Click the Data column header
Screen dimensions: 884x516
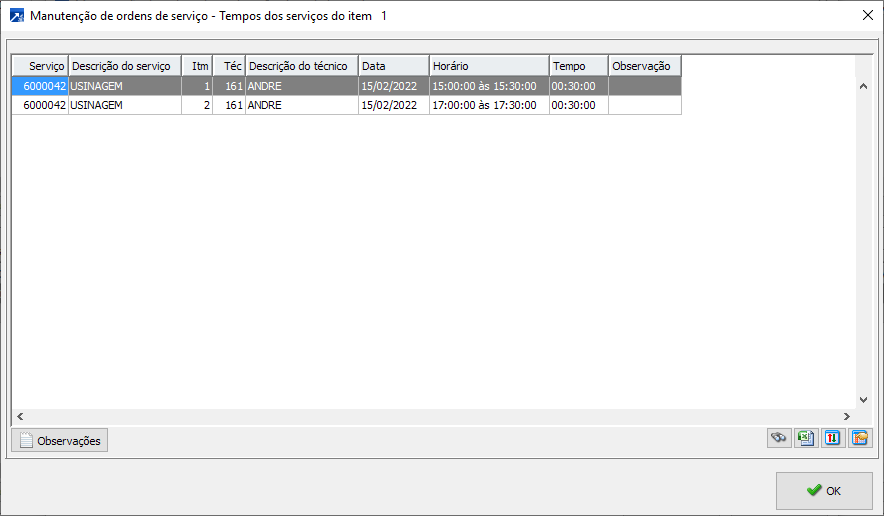(x=394, y=66)
